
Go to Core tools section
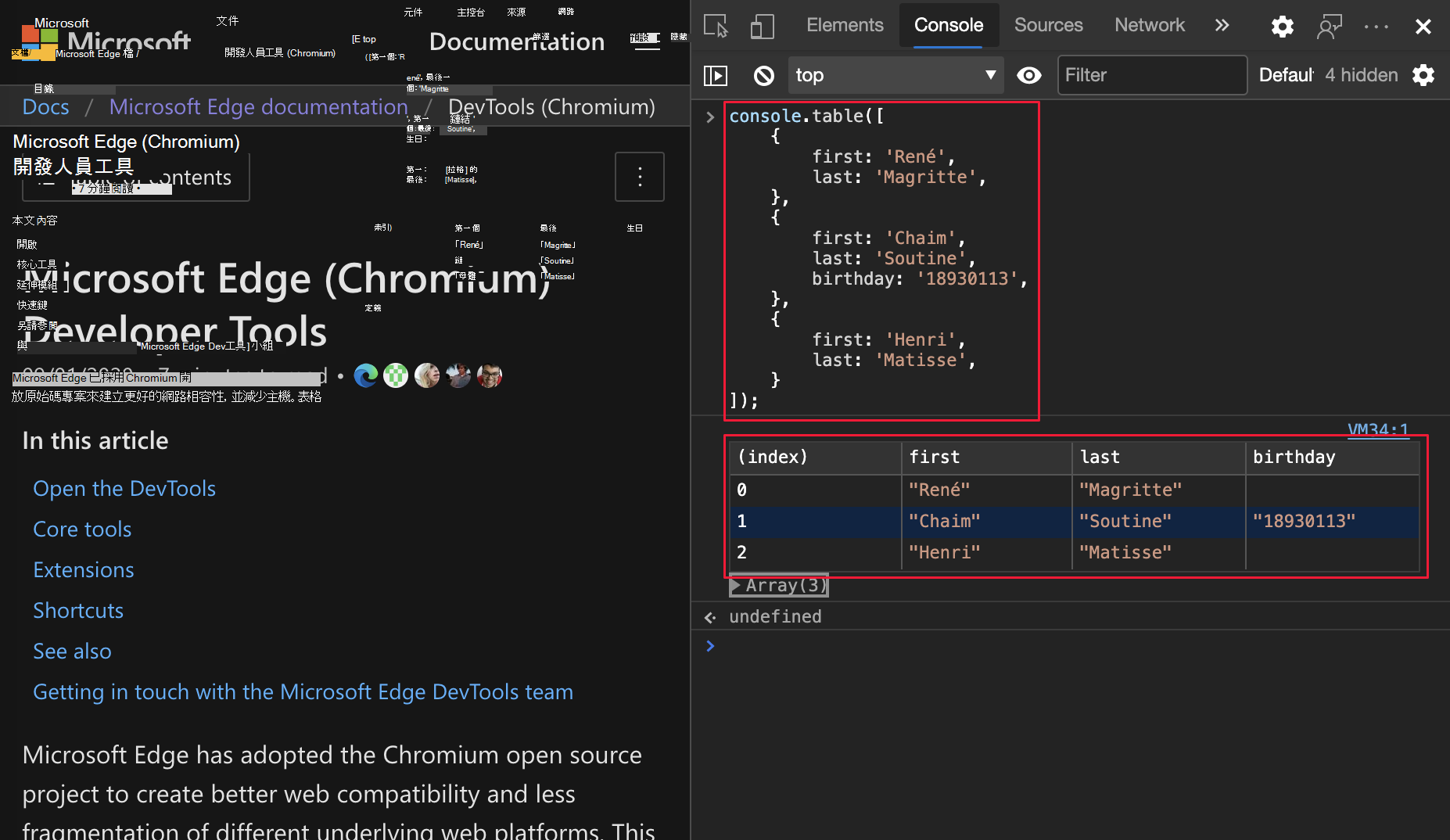[x=82, y=529]
